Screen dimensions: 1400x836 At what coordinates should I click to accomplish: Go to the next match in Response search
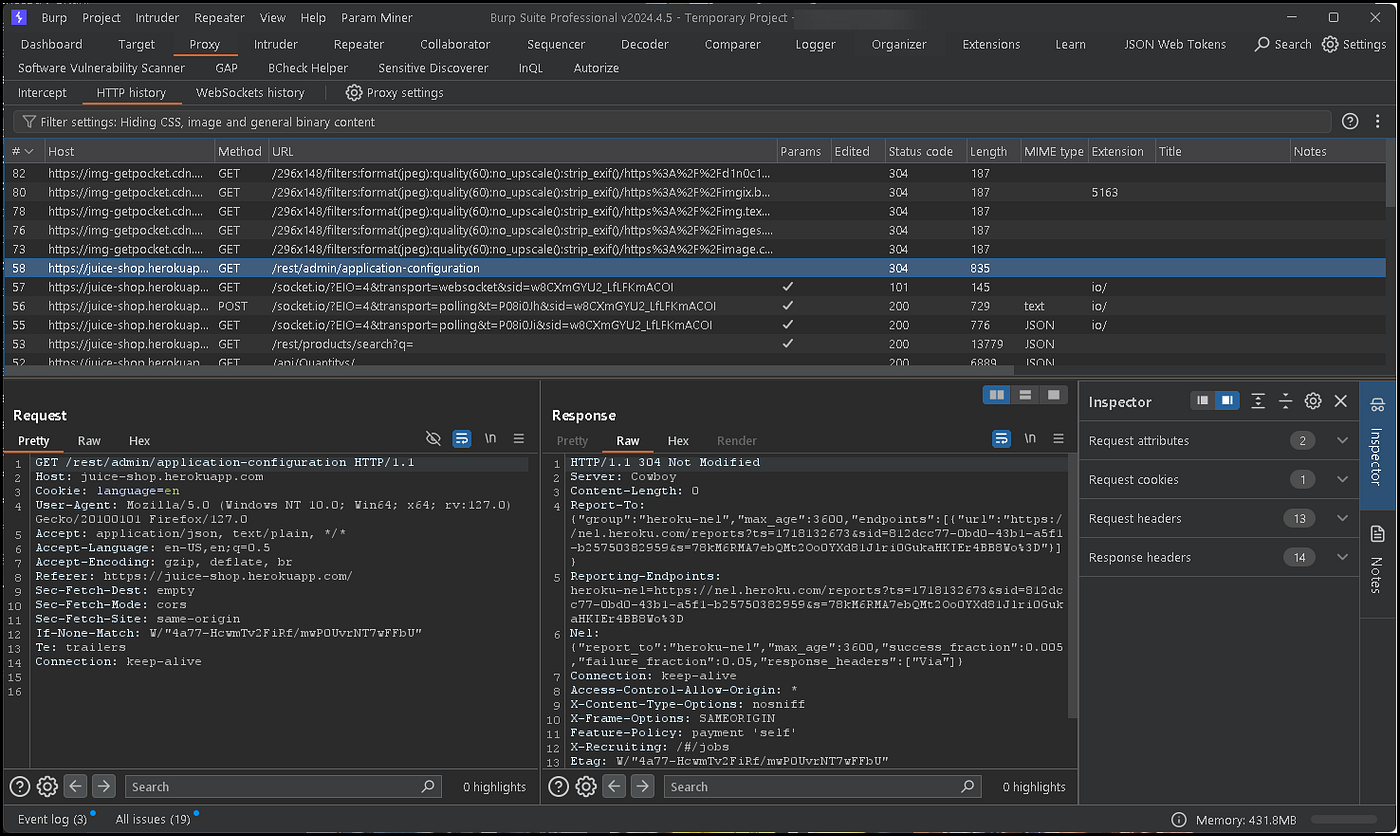[x=643, y=786]
